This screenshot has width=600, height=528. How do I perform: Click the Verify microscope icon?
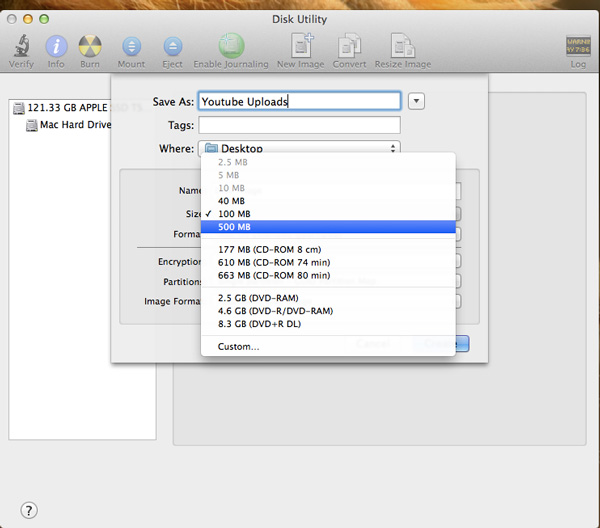click(x=22, y=46)
